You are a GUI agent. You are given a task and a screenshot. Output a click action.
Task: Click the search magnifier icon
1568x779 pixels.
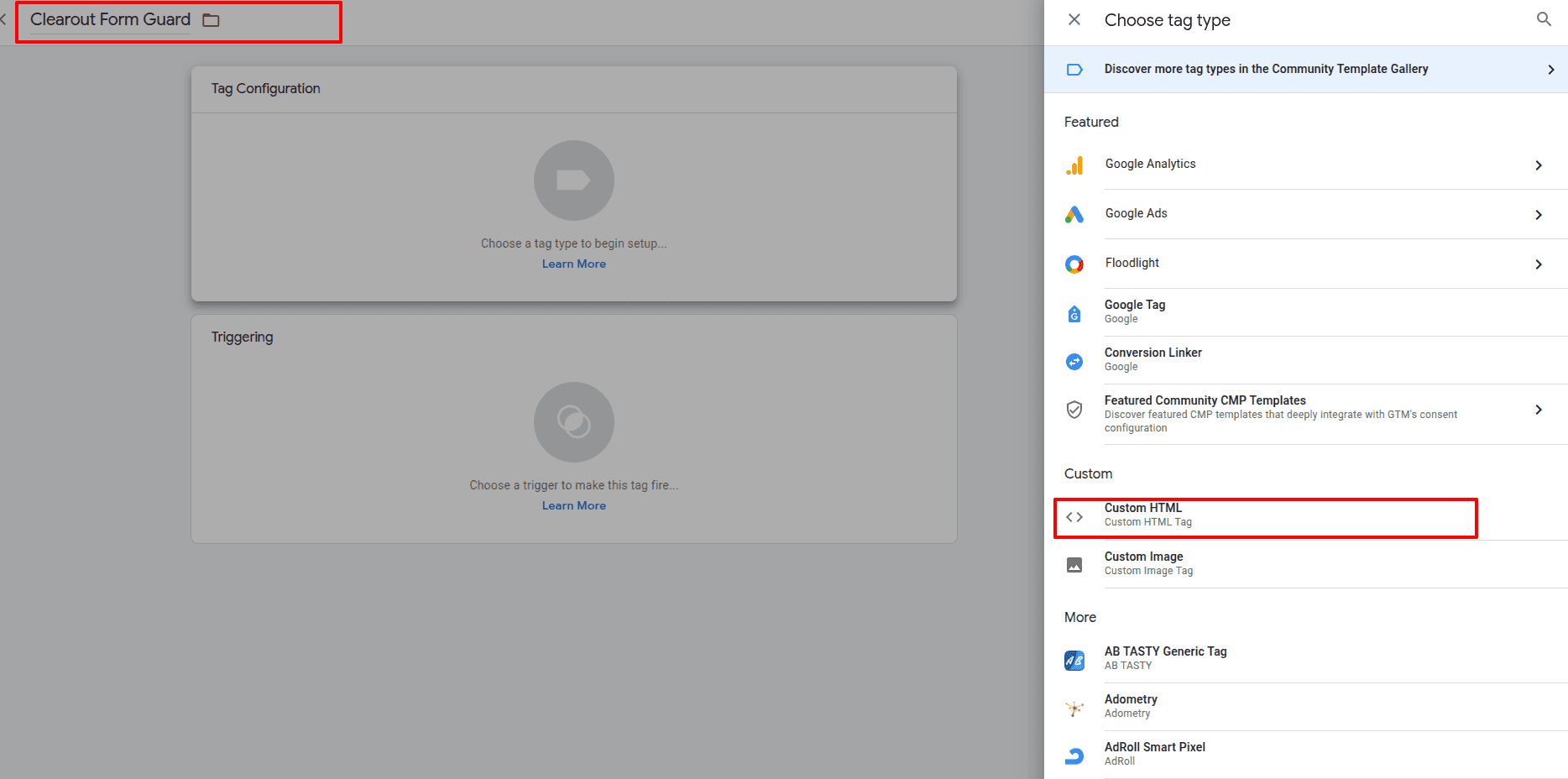pyautogui.click(x=1544, y=19)
